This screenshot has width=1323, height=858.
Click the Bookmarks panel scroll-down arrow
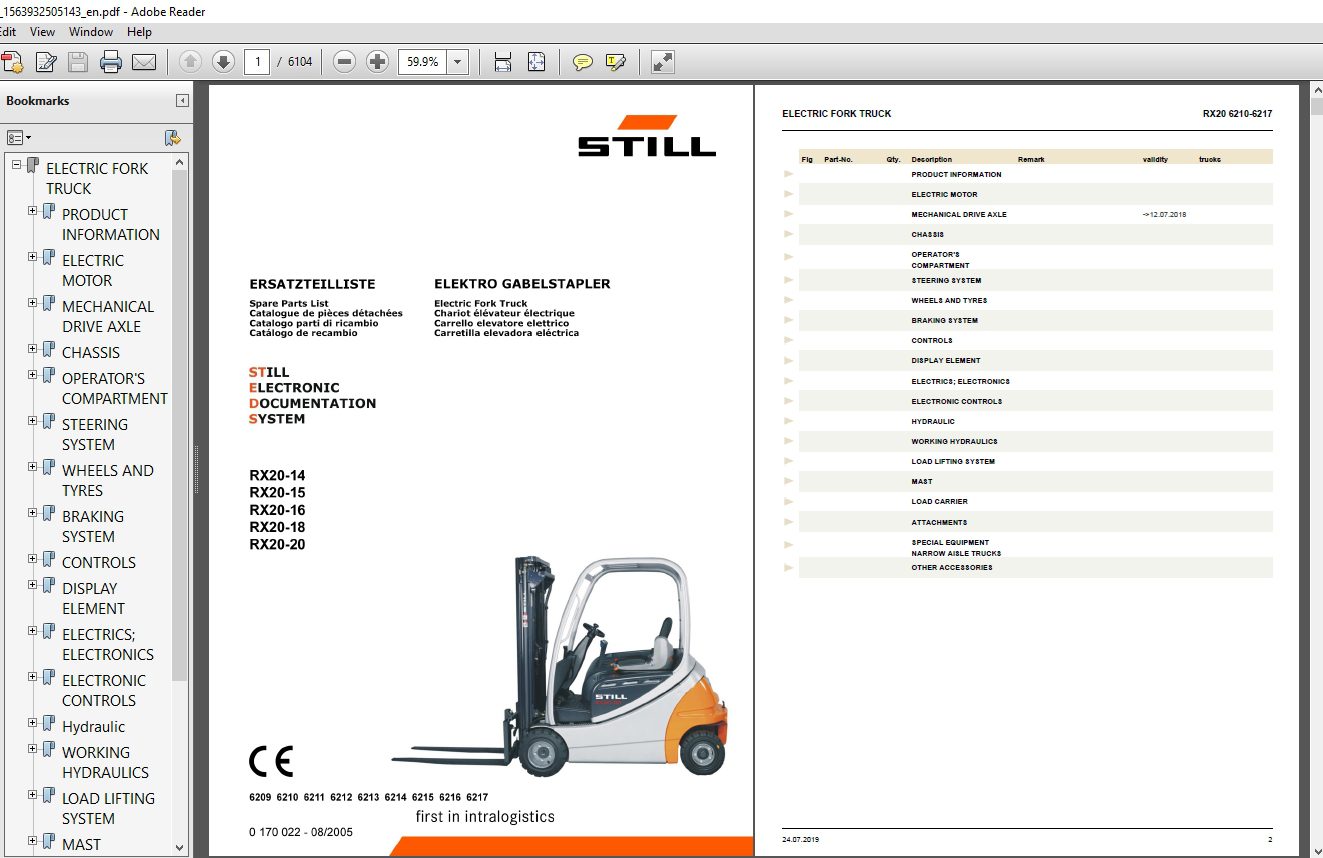(180, 847)
